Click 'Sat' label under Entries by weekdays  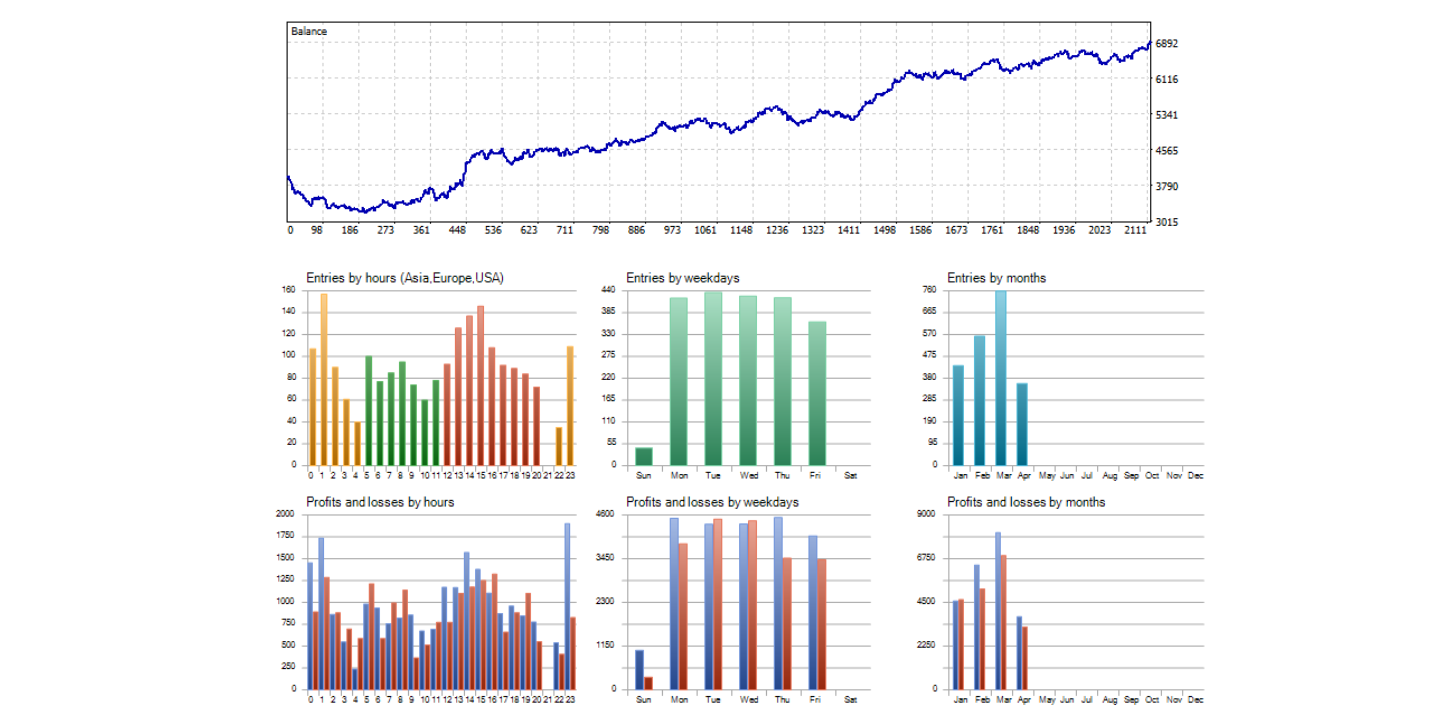click(851, 475)
